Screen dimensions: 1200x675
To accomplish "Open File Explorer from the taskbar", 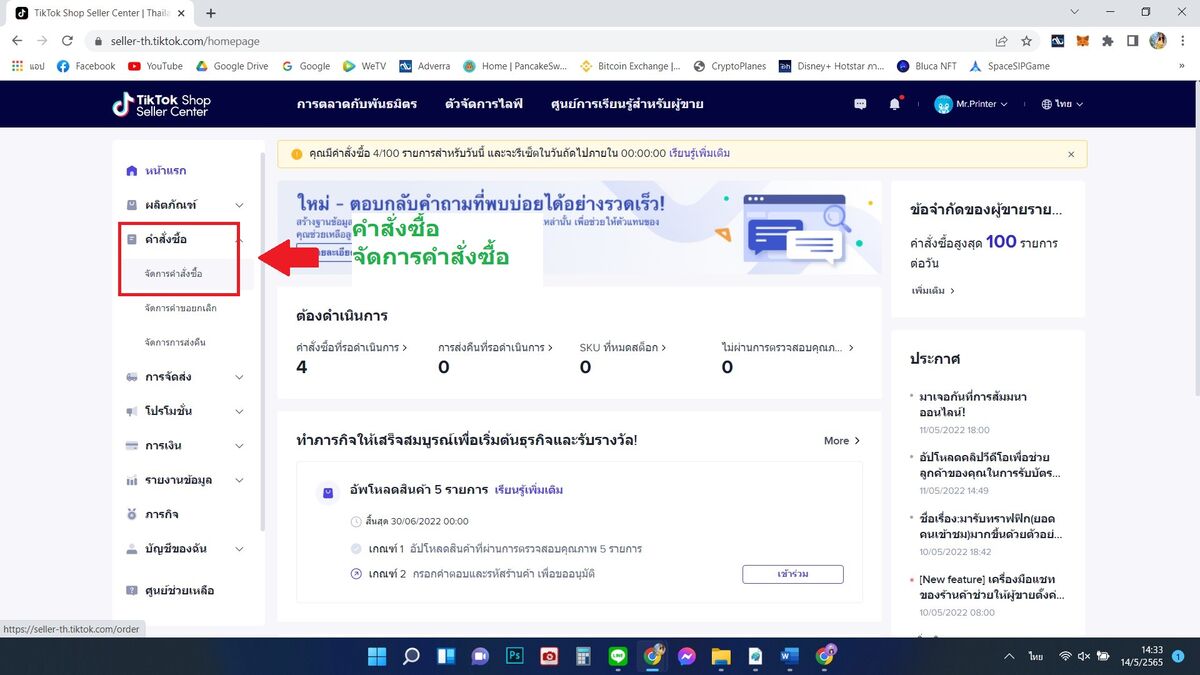I will (x=721, y=656).
